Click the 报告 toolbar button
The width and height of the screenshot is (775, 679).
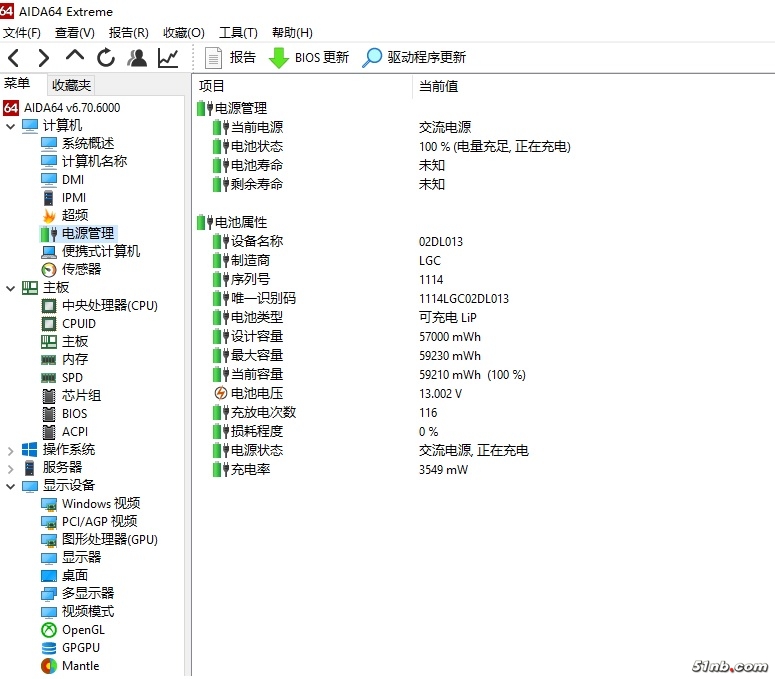tap(230, 58)
